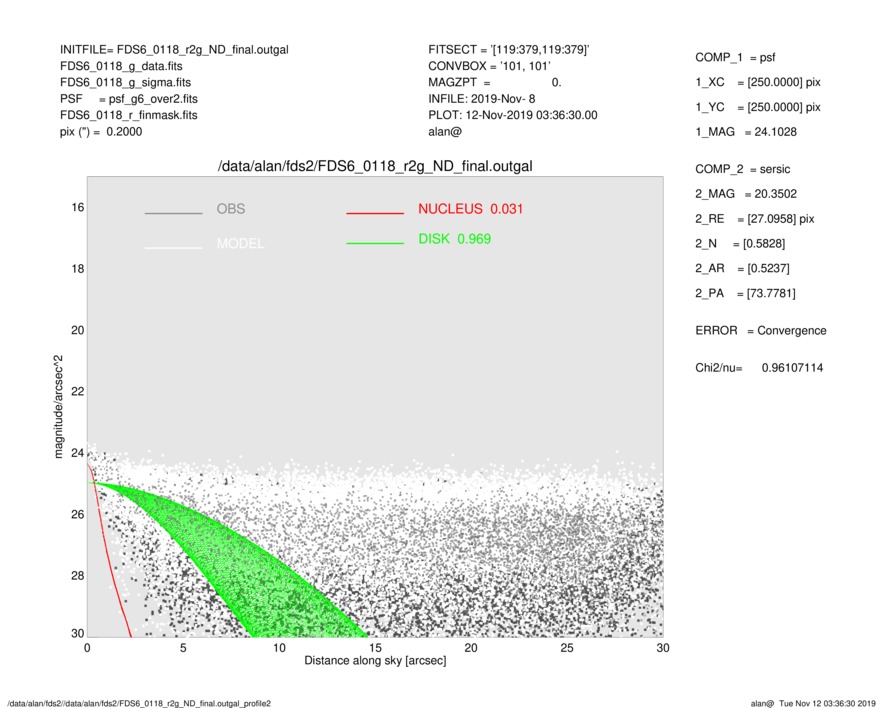The image size is (885, 708).
Task: Click the PSF = psf_g6_over2.fits line
Action: (129, 99)
